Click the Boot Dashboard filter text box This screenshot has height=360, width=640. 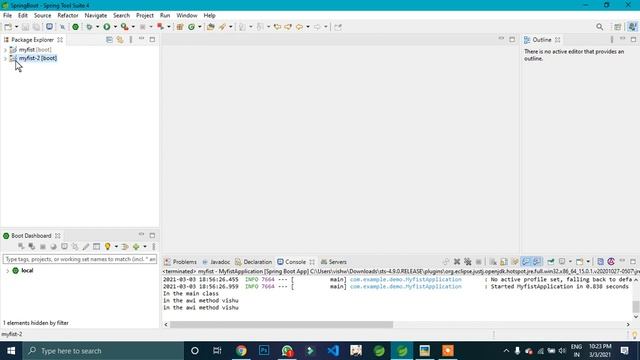pyautogui.click(x=80, y=259)
